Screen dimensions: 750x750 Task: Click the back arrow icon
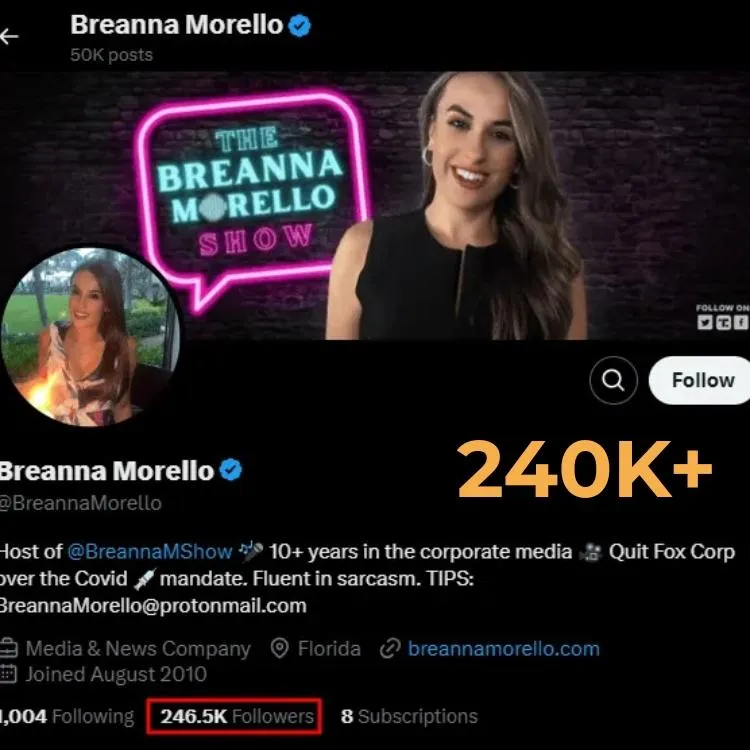[x=9, y=36]
